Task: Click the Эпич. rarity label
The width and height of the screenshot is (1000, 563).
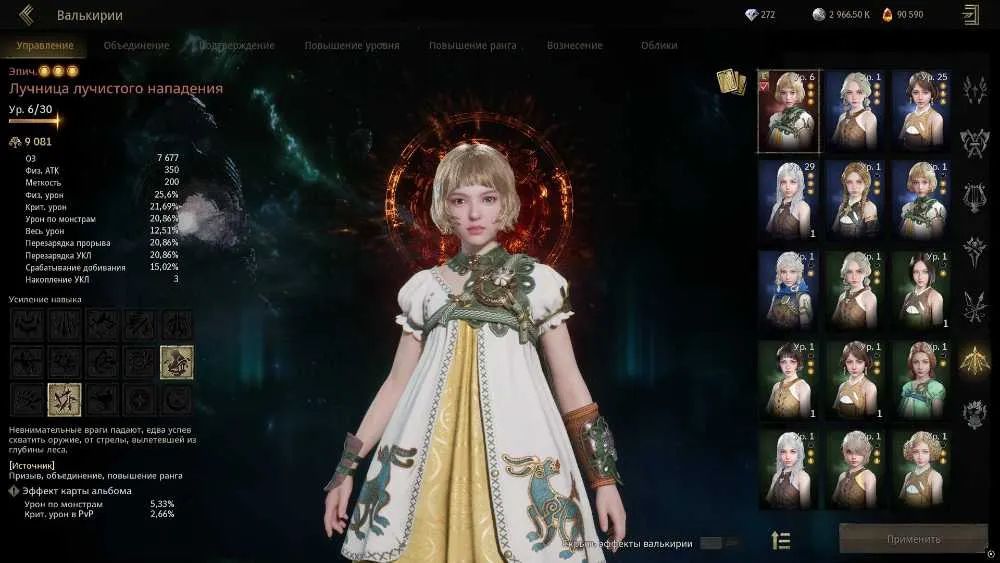Action: 22,71
